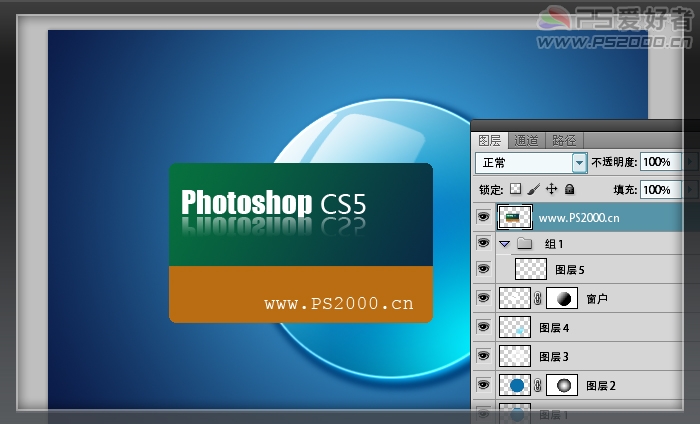Select the 图层 5 thumbnail
Viewport: 700px width, 424px height.
tap(531, 269)
